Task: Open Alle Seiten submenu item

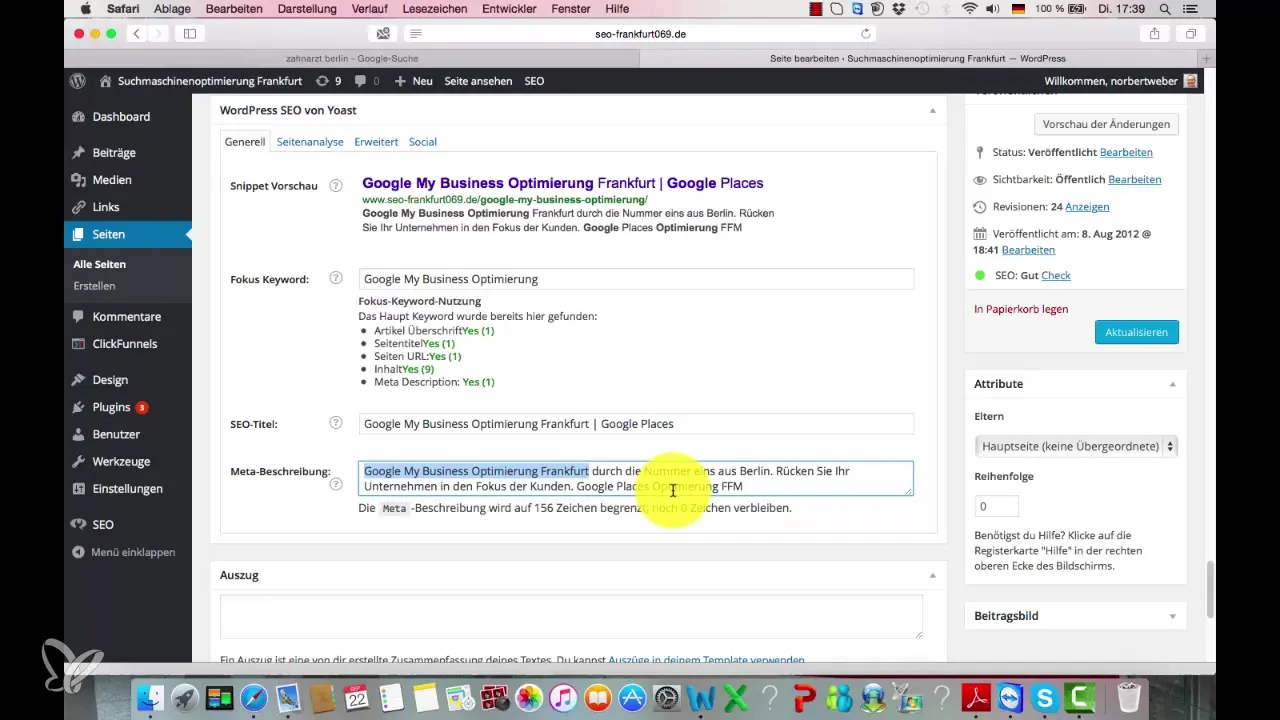Action: (x=100, y=264)
